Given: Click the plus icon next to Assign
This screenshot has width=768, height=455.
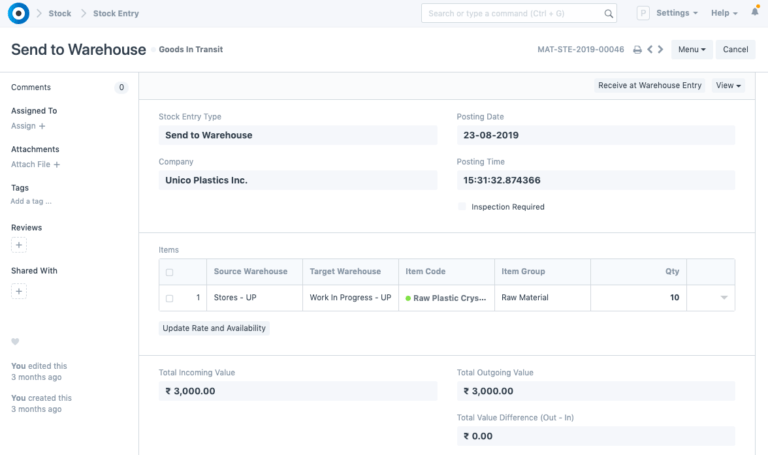Looking at the screenshot, I should (42, 126).
